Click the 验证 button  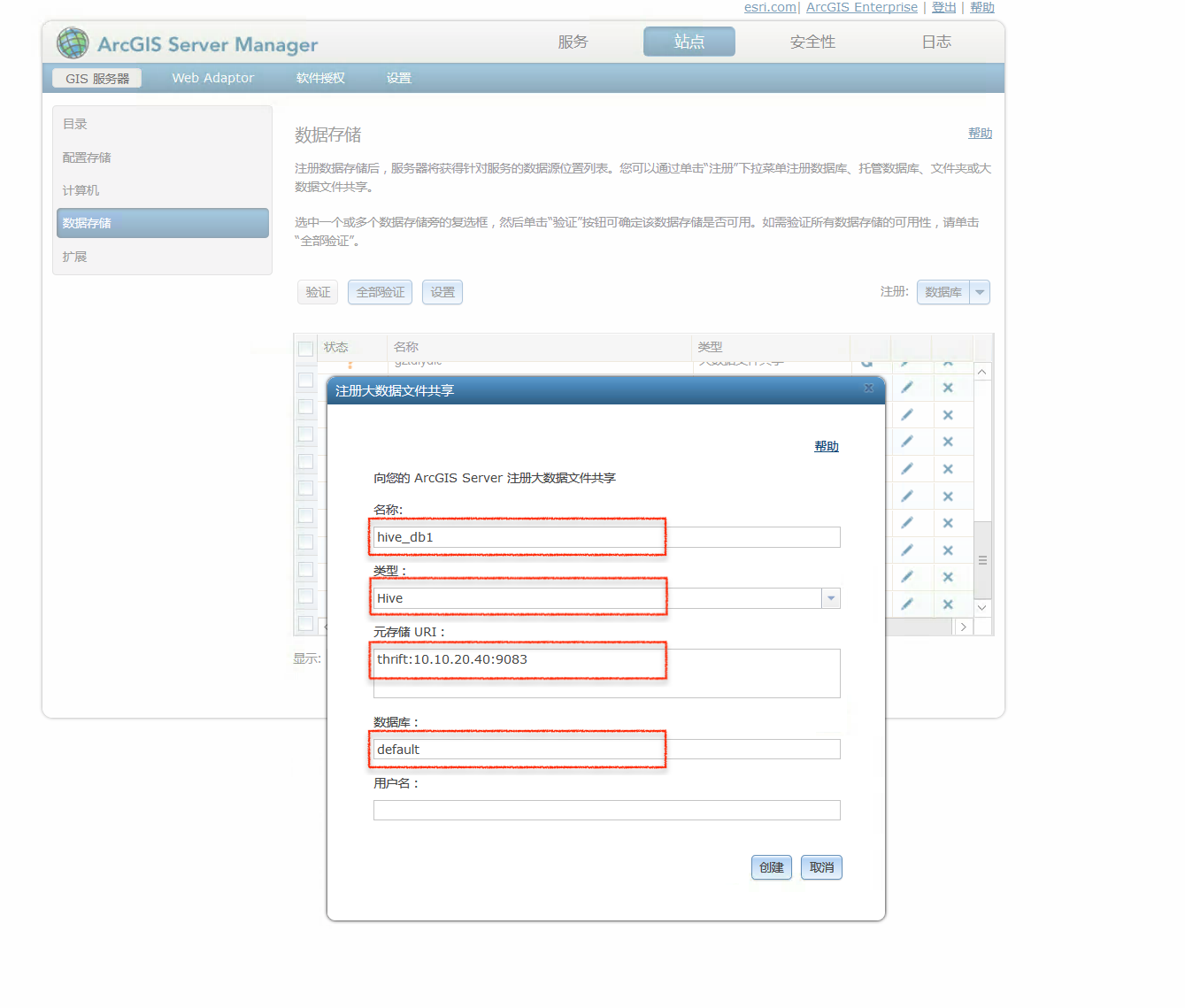click(318, 292)
